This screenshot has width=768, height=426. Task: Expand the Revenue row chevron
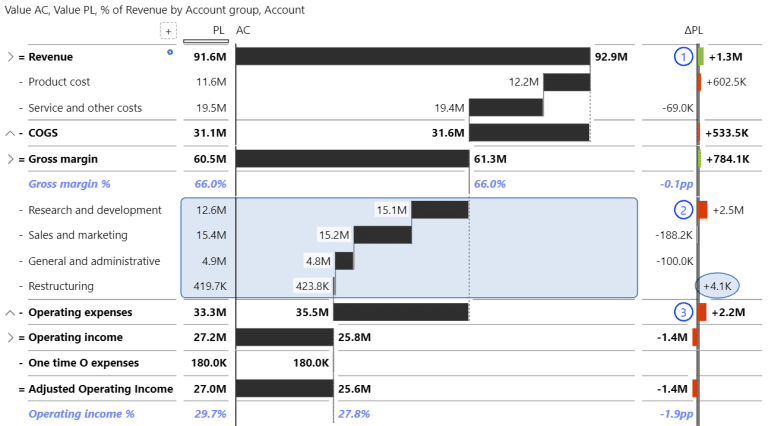[10, 58]
